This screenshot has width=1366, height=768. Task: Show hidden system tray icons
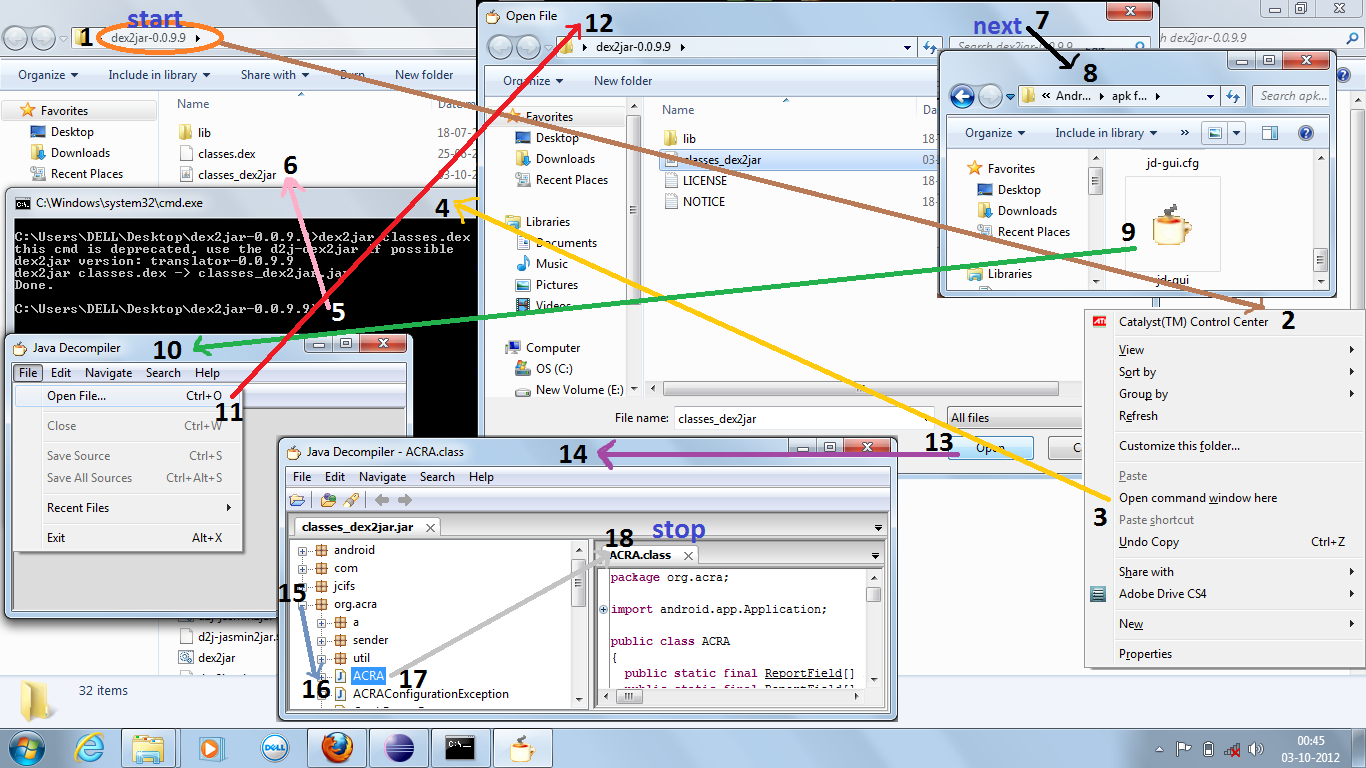(x=1160, y=749)
